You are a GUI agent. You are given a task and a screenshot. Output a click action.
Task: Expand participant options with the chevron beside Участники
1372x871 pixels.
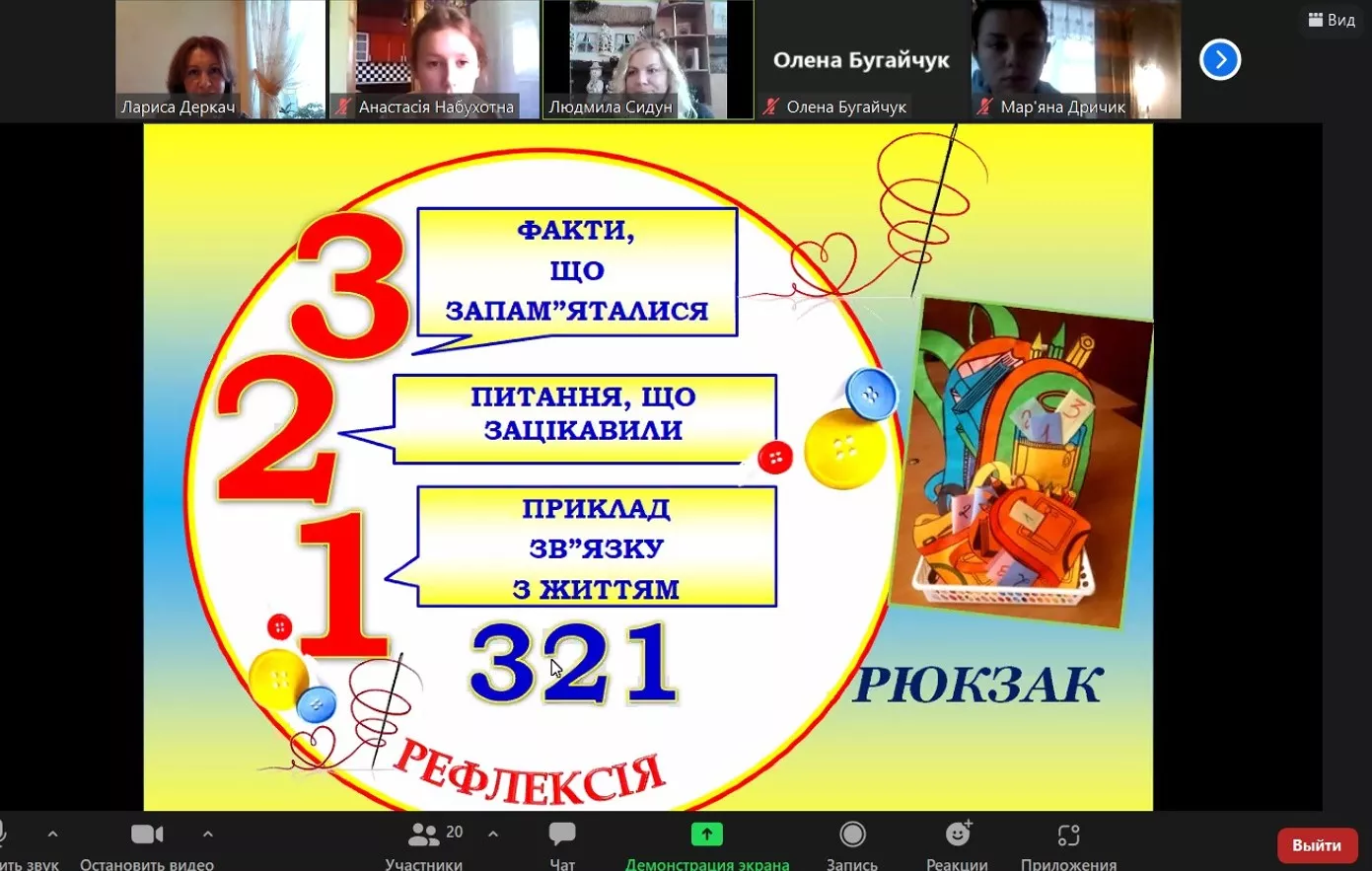click(493, 834)
